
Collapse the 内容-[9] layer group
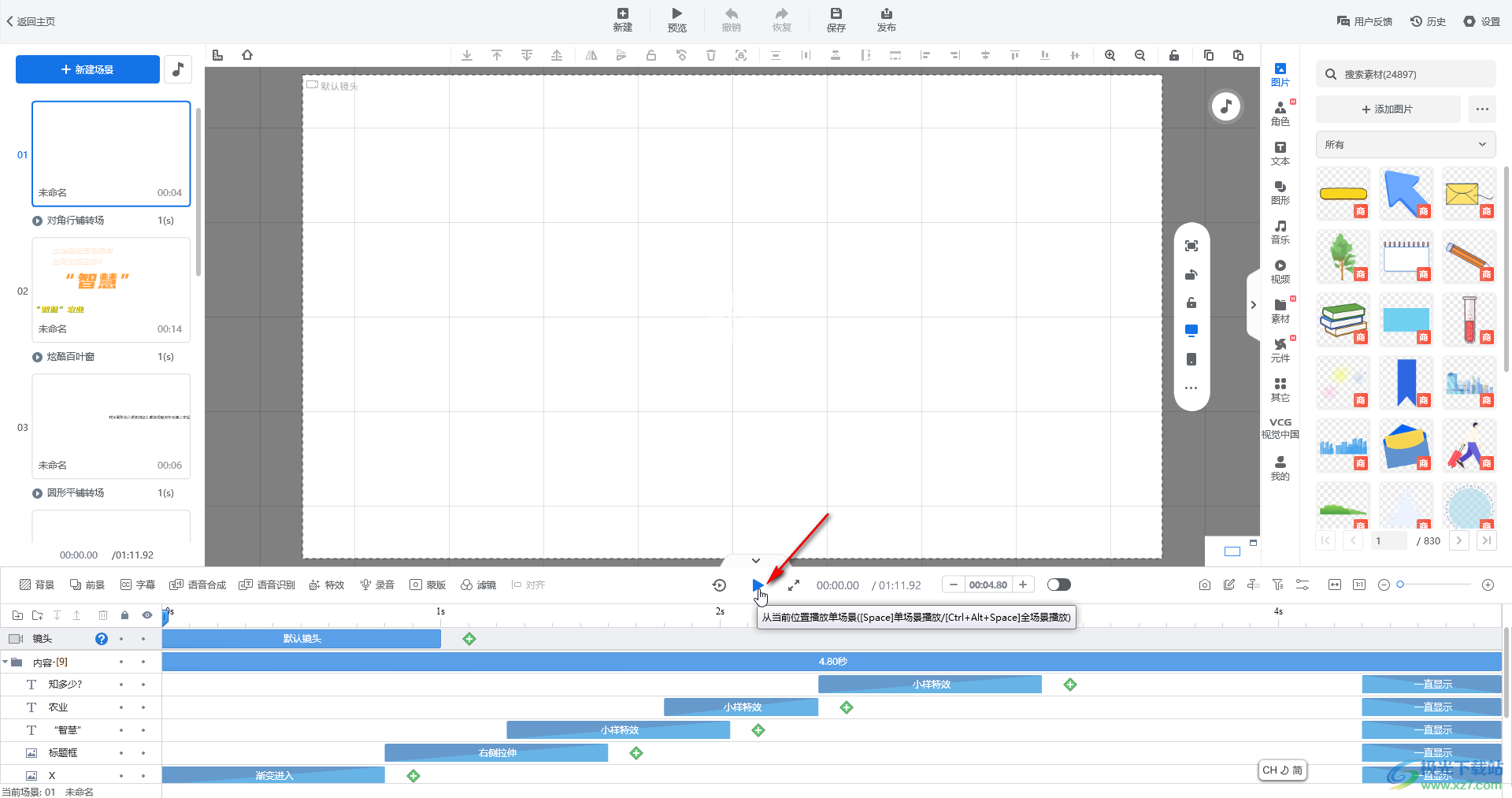(6, 663)
